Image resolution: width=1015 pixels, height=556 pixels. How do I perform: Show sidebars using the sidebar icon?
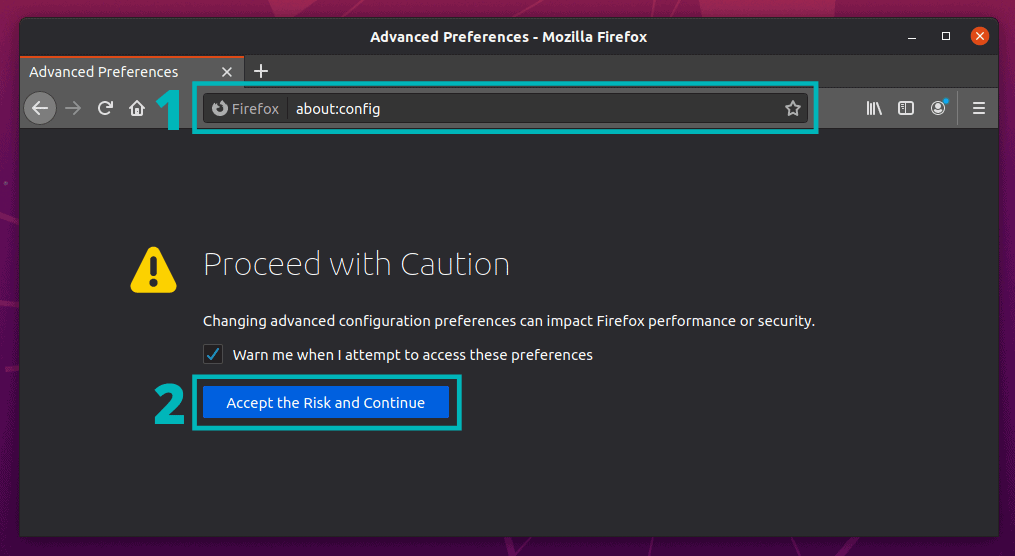point(906,108)
